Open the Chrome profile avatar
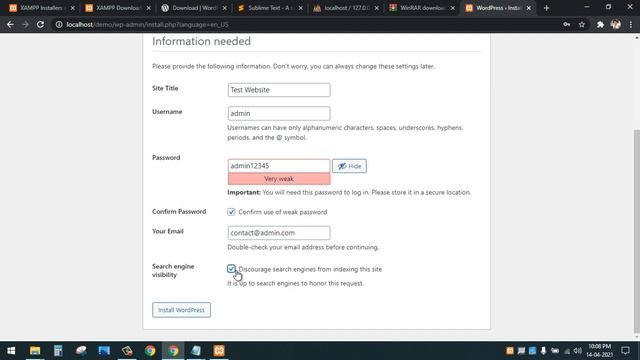This screenshot has height=360, width=640. 616,24
